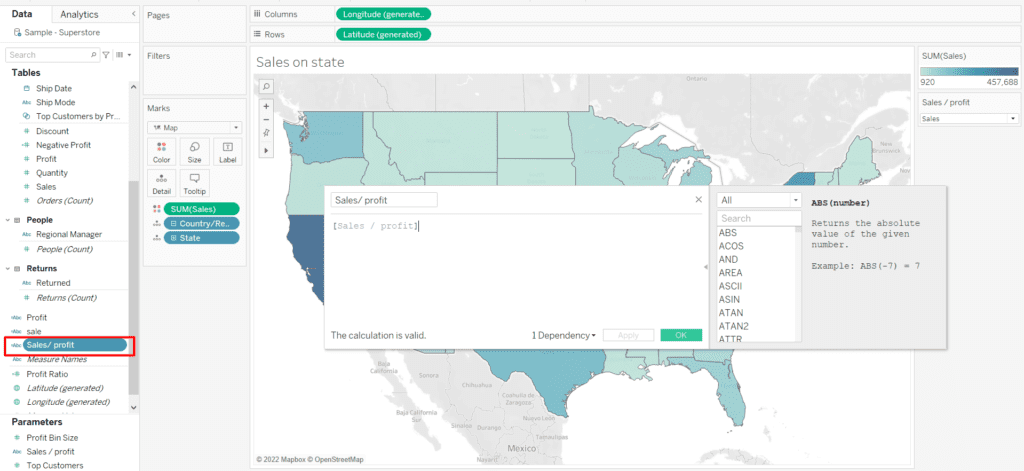Screen dimensions: 1024x471
Task: Select the Profit Bin Size parameter
Action: (52, 438)
